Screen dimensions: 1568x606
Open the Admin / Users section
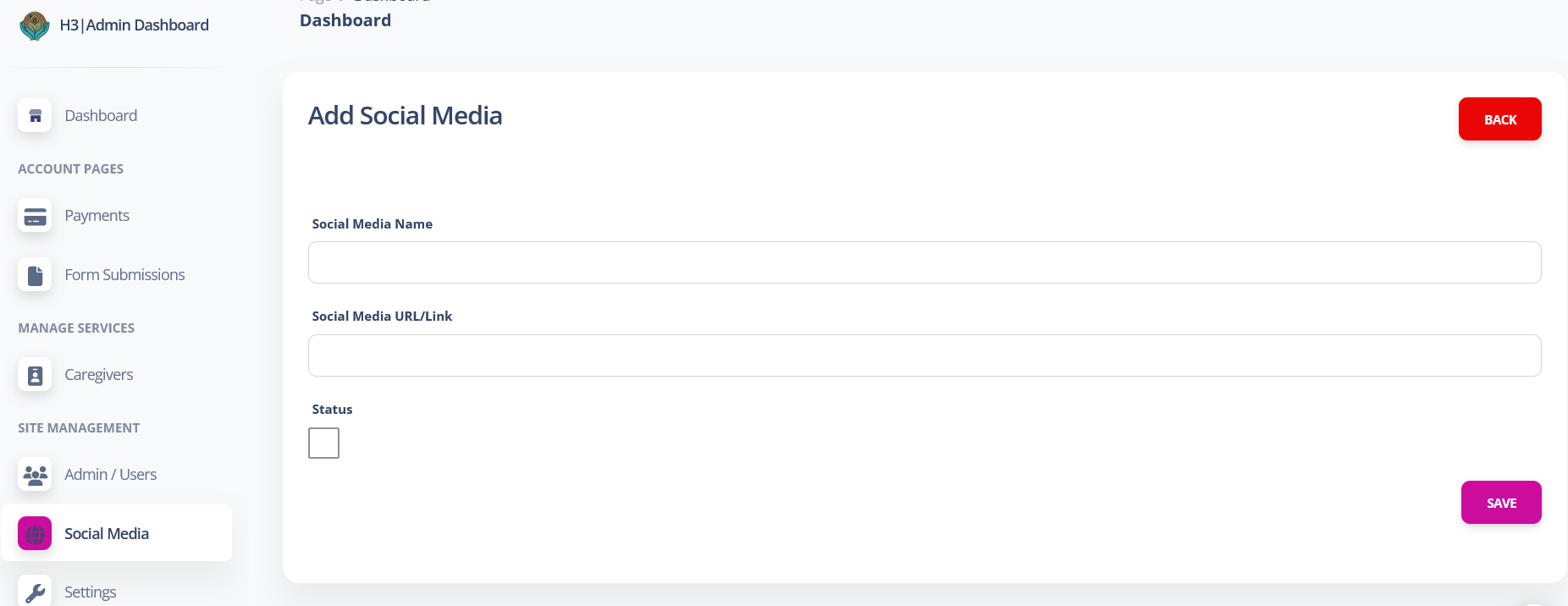pos(110,475)
